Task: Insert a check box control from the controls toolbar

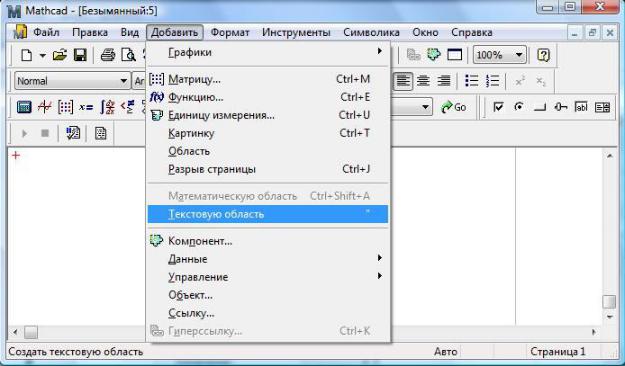Action: 498,107
